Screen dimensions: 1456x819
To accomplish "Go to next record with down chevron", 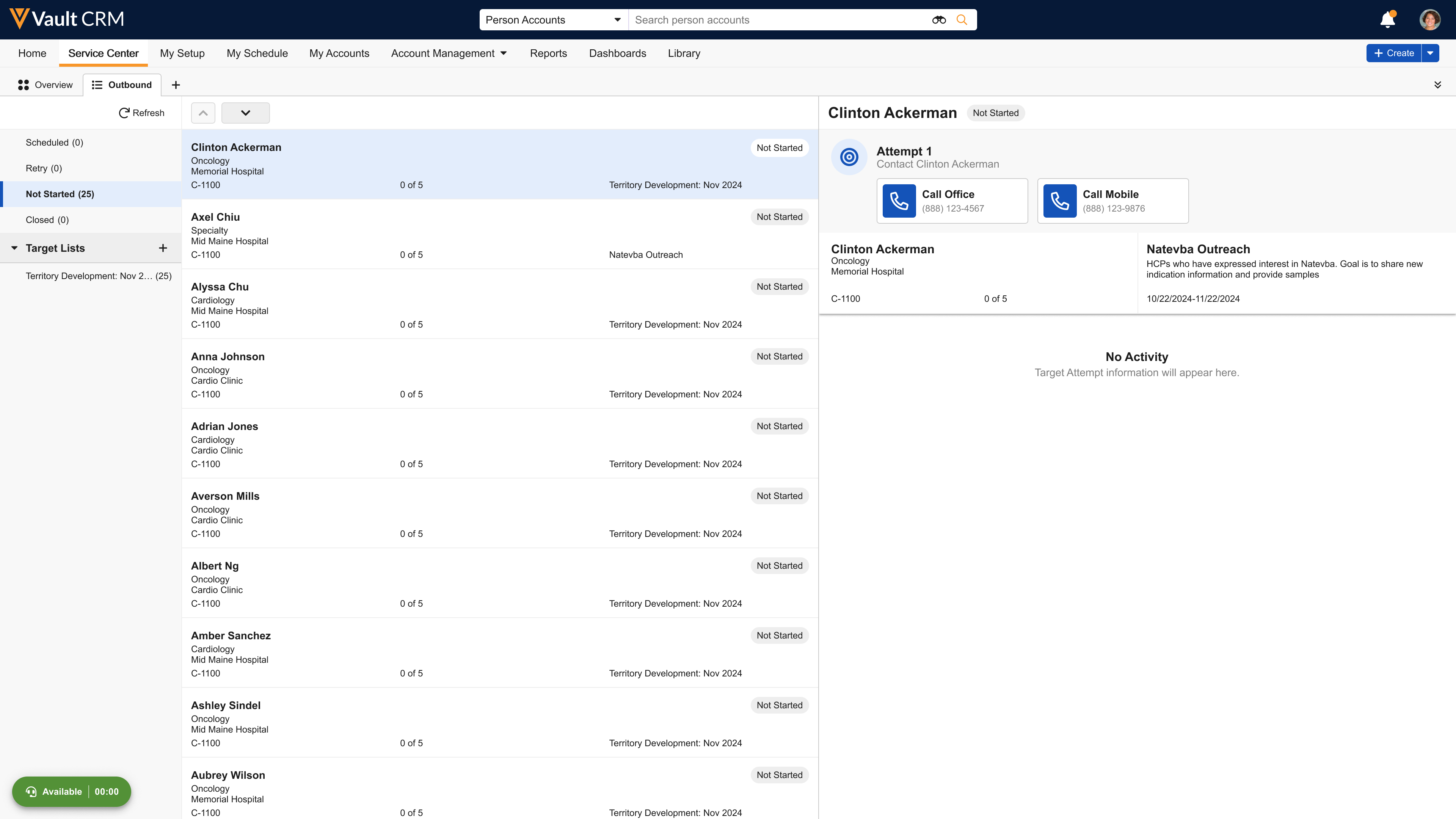I will click(245, 113).
